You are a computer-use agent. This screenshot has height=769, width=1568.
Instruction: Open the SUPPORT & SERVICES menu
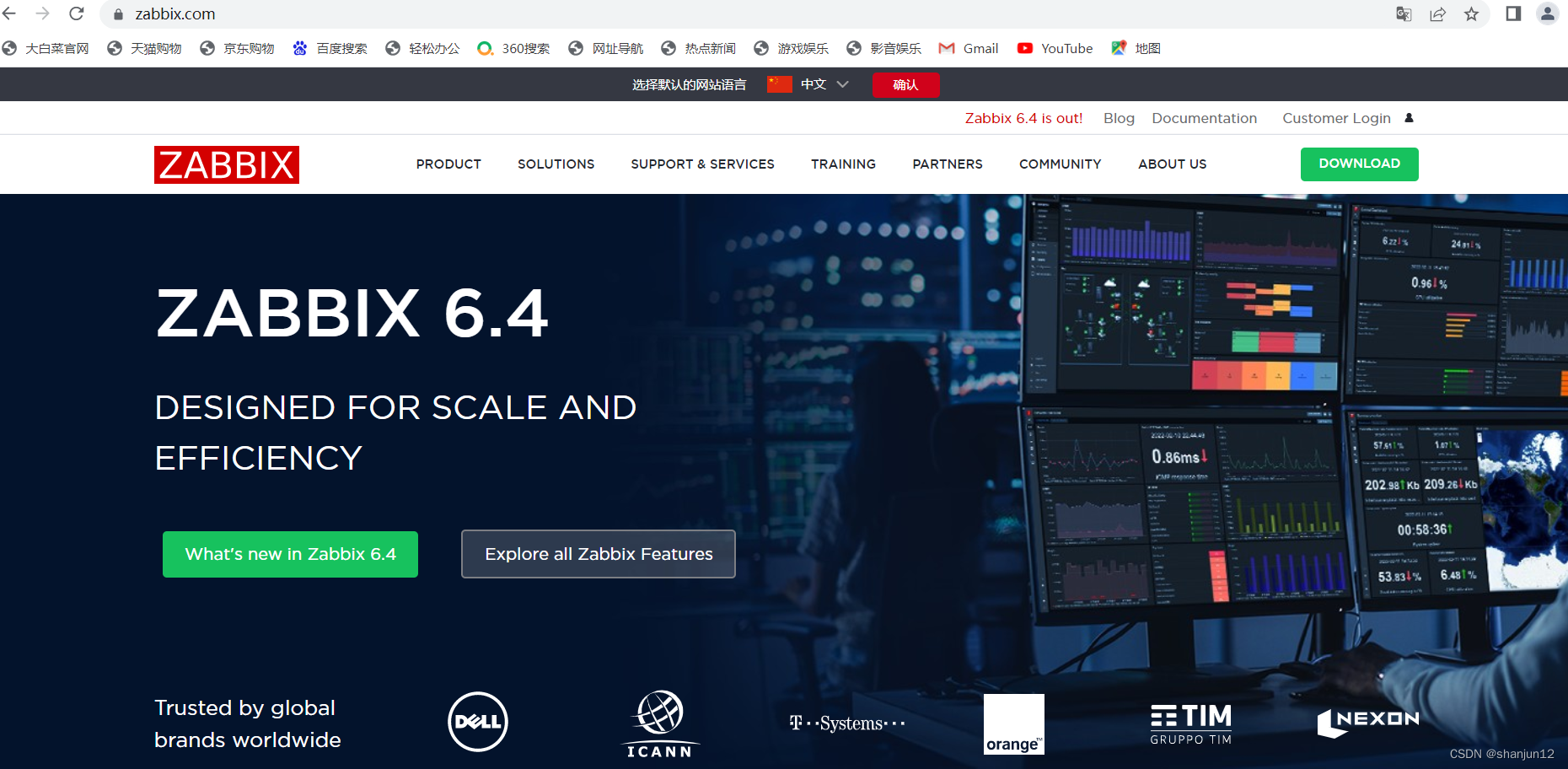702,164
